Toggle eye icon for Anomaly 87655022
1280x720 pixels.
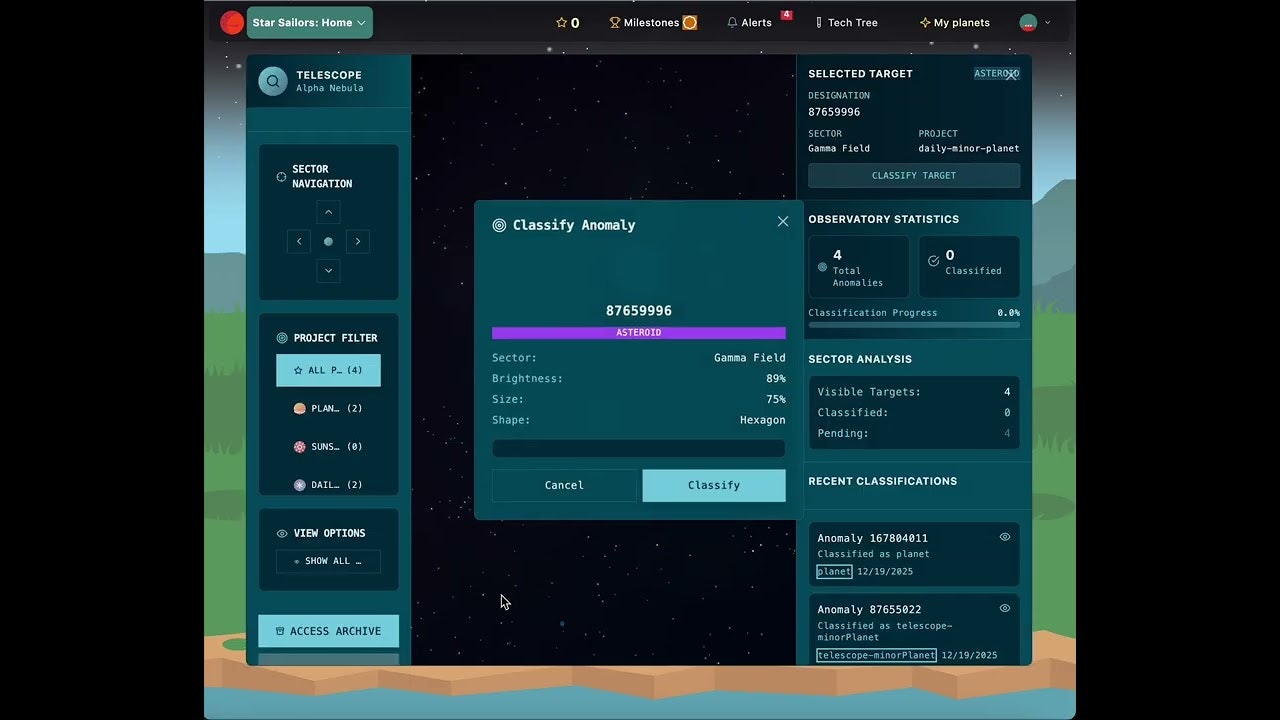(x=1005, y=608)
